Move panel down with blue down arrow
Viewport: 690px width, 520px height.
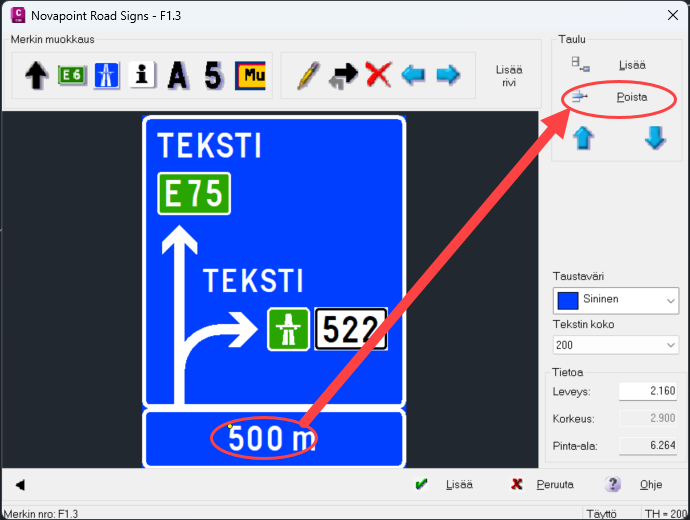(x=655, y=138)
